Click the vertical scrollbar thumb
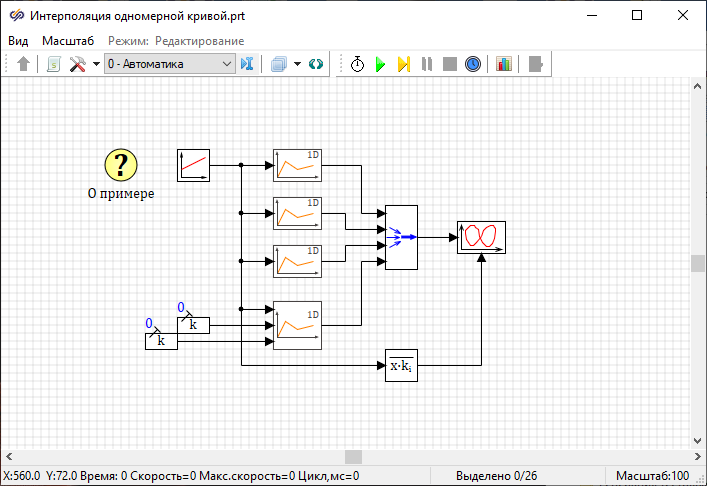707x486 pixels. coord(697,263)
